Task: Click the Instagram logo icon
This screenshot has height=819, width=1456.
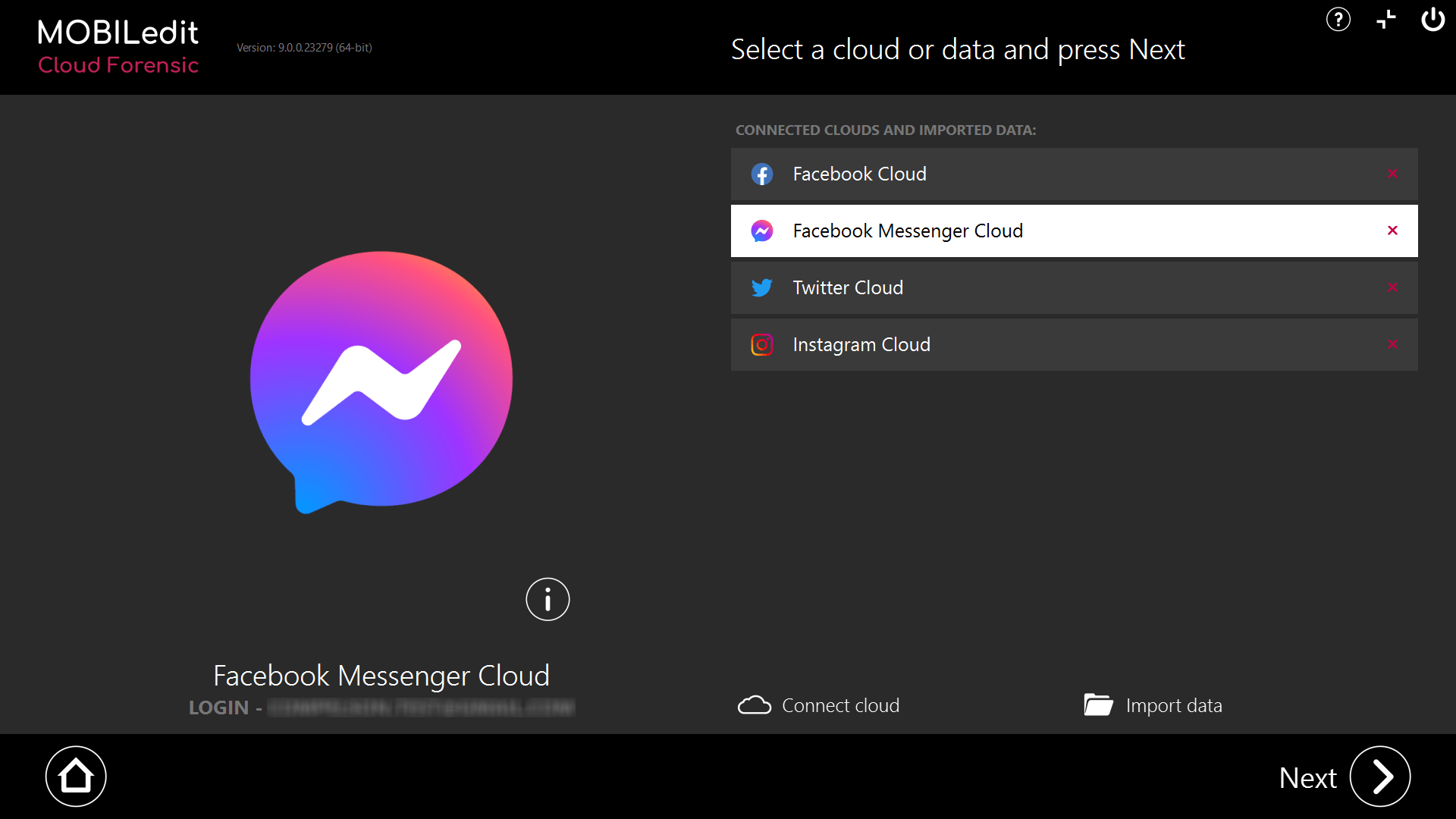Action: tap(761, 344)
